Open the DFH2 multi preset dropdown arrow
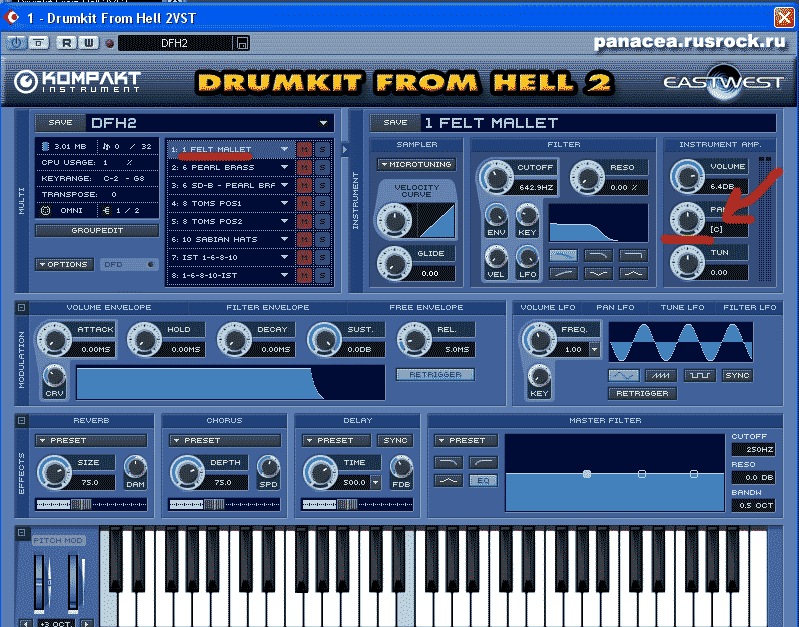This screenshot has width=799, height=627. (323, 123)
